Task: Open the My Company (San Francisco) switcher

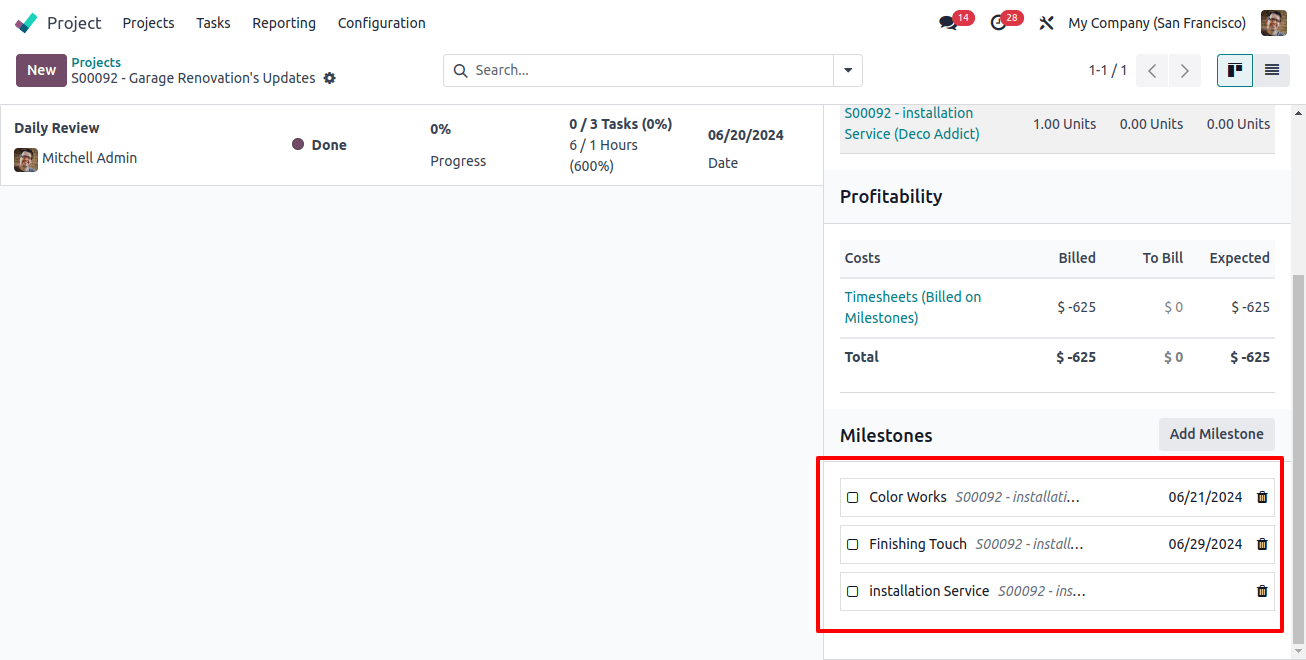Action: [x=1157, y=23]
